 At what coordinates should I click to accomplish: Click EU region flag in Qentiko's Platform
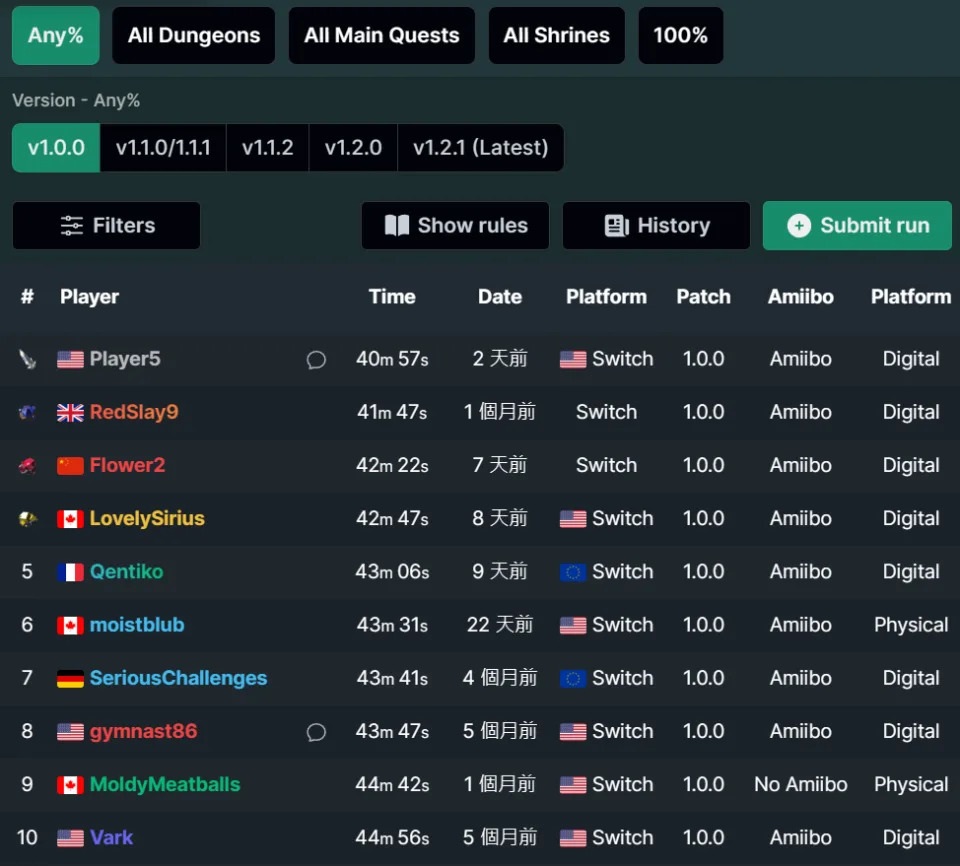[573, 573]
